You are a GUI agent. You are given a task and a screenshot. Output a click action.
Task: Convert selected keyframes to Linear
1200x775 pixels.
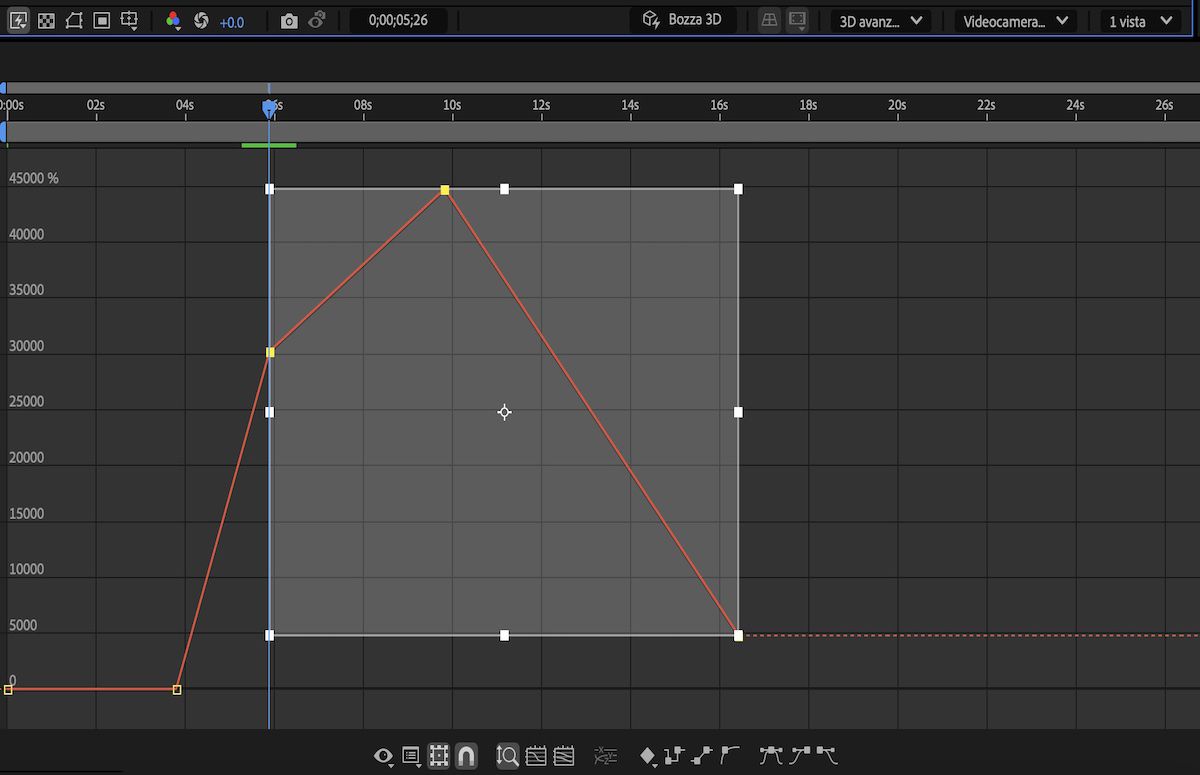click(700, 756)
